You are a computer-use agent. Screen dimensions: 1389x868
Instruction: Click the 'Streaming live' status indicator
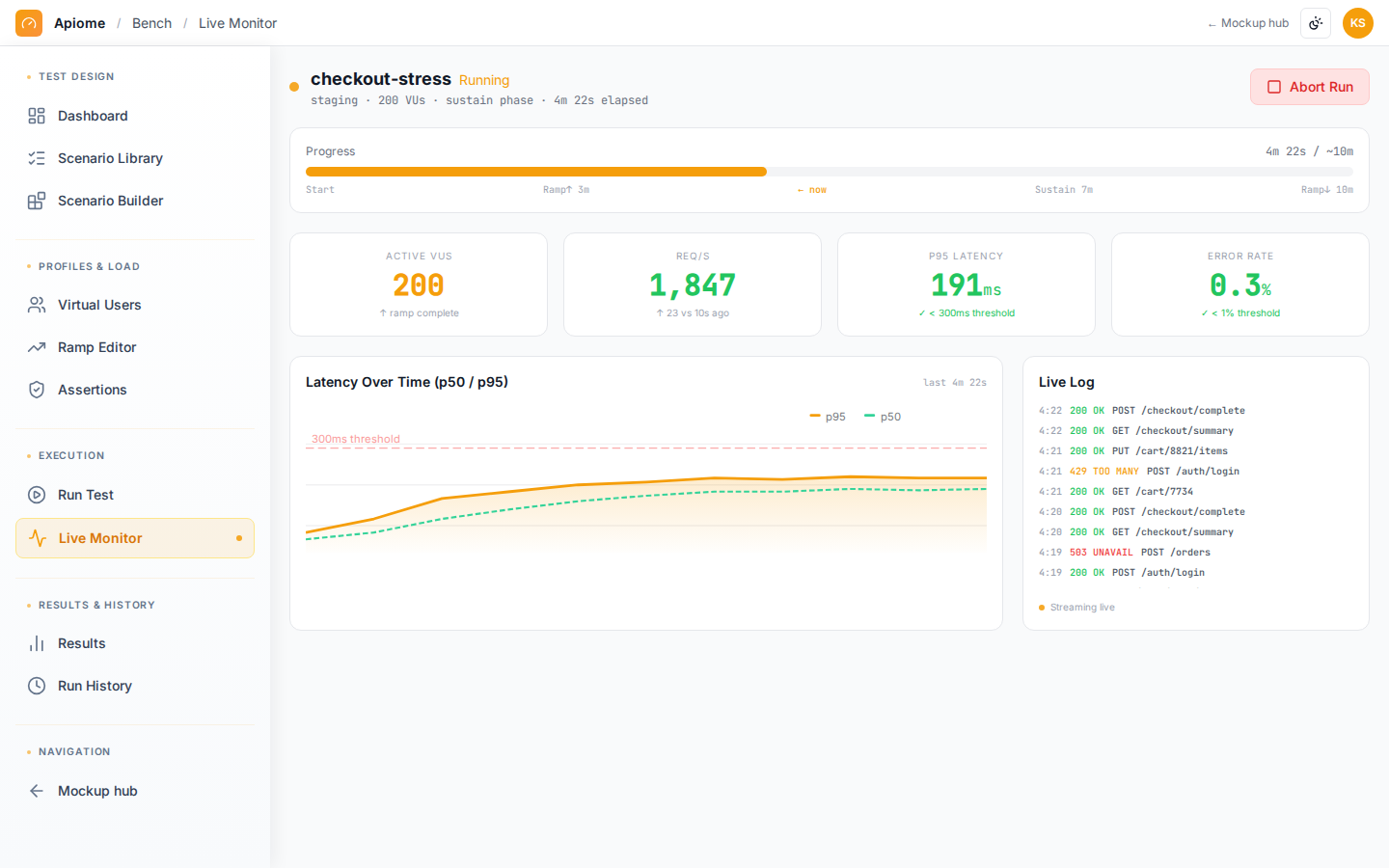1076,608
